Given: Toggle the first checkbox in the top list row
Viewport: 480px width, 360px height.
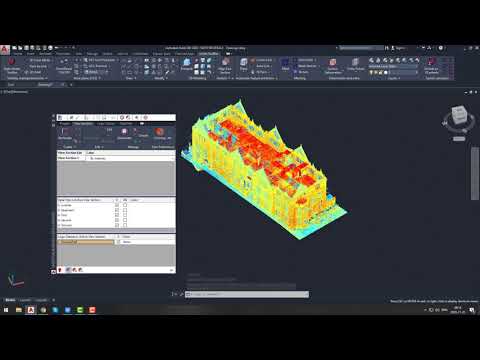Looking at the screenshot, I should 117,205.
